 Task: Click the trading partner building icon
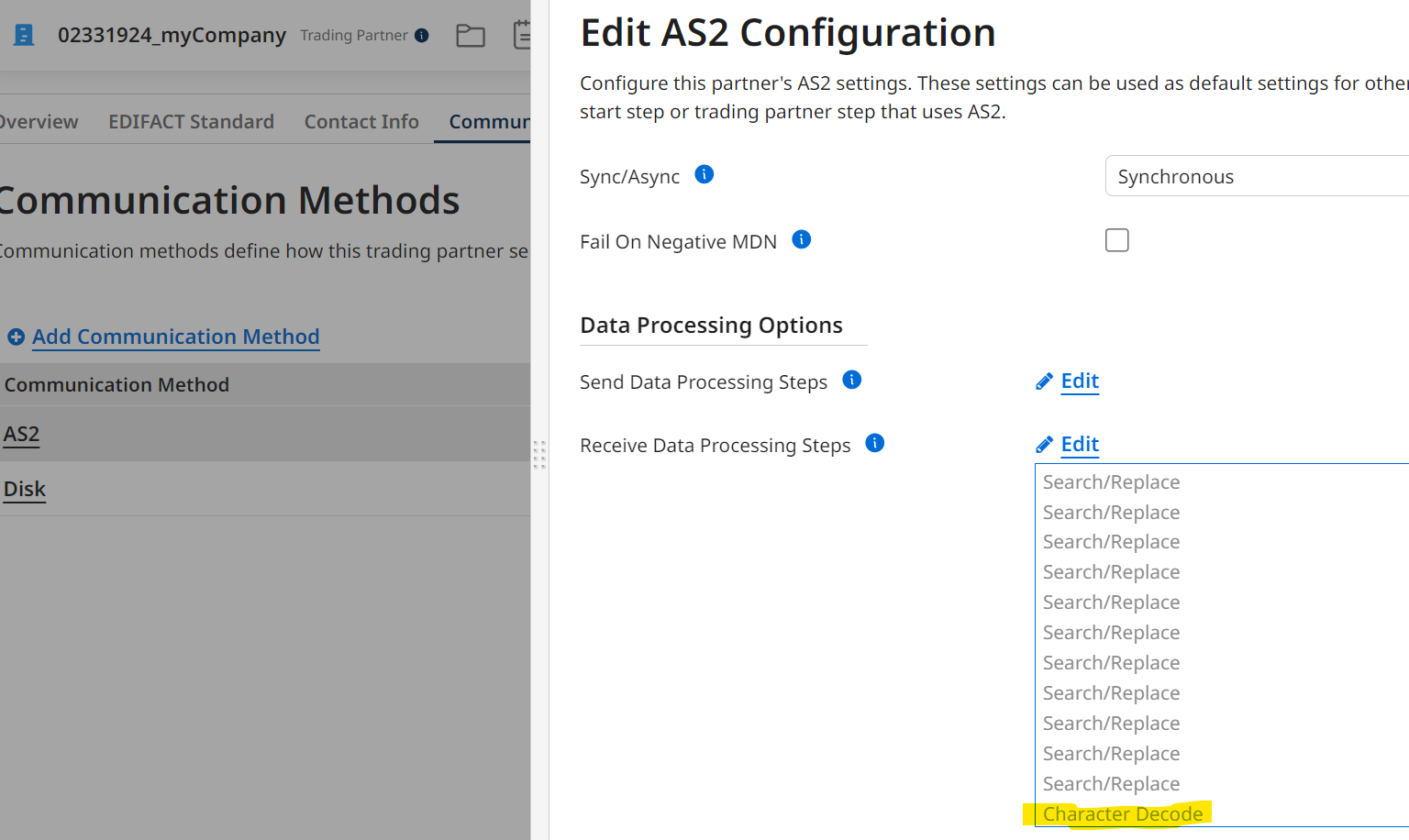coord(24,35)
